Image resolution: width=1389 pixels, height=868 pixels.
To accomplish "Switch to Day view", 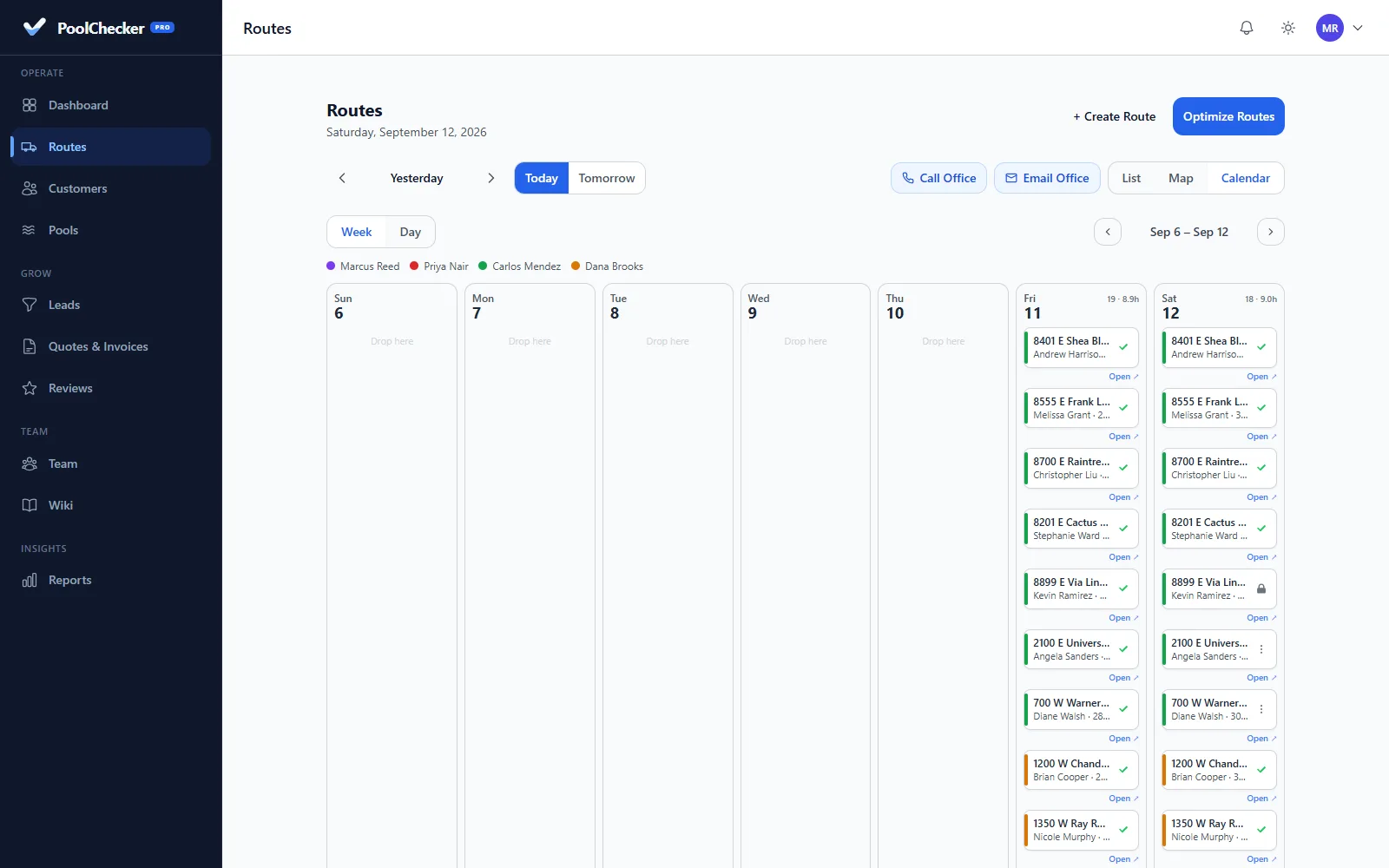I will [x=411, y=232].
